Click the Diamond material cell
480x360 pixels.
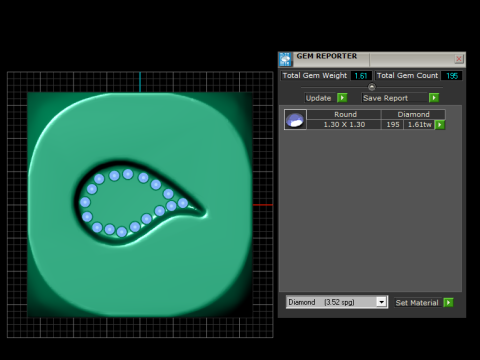tap(413, 114)
